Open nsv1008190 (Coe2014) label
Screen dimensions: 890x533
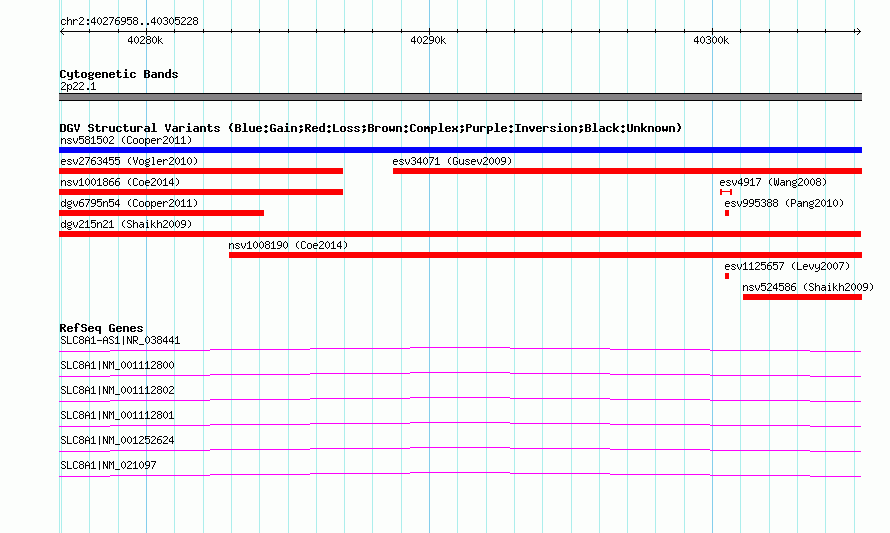coord(288,245)
